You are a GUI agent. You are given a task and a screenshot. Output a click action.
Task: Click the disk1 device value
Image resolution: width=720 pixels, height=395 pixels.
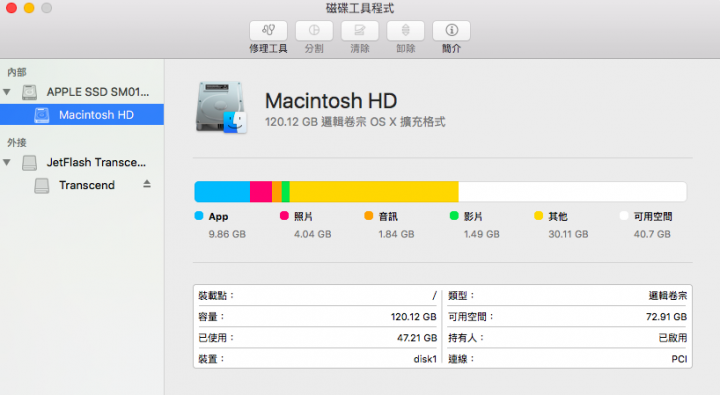click(x=425, y=359)
